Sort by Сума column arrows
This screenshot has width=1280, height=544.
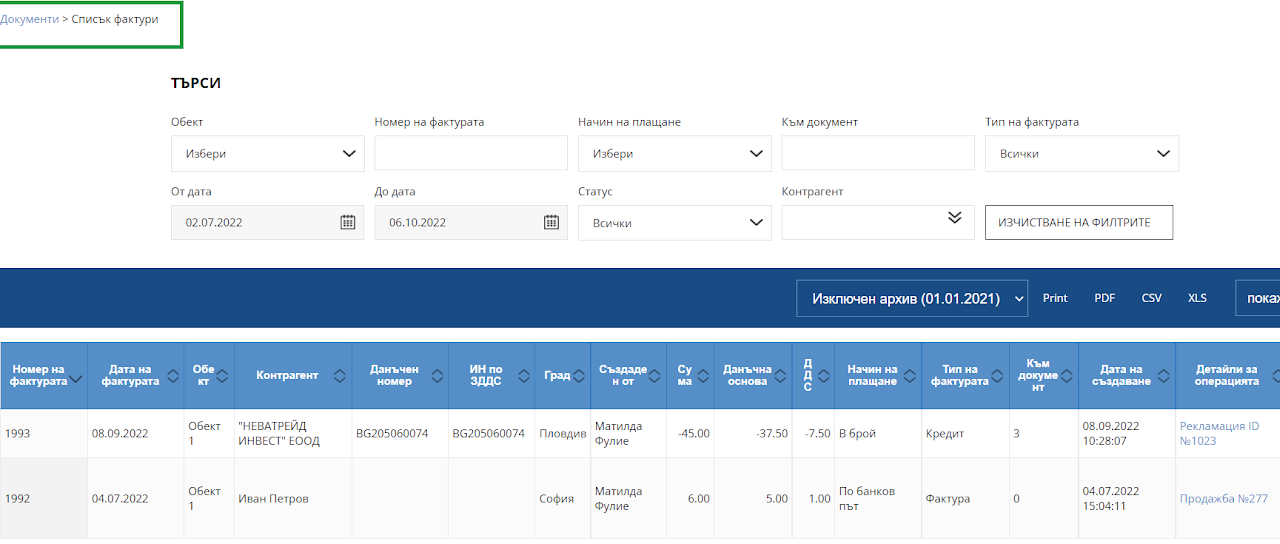(703, 376)
